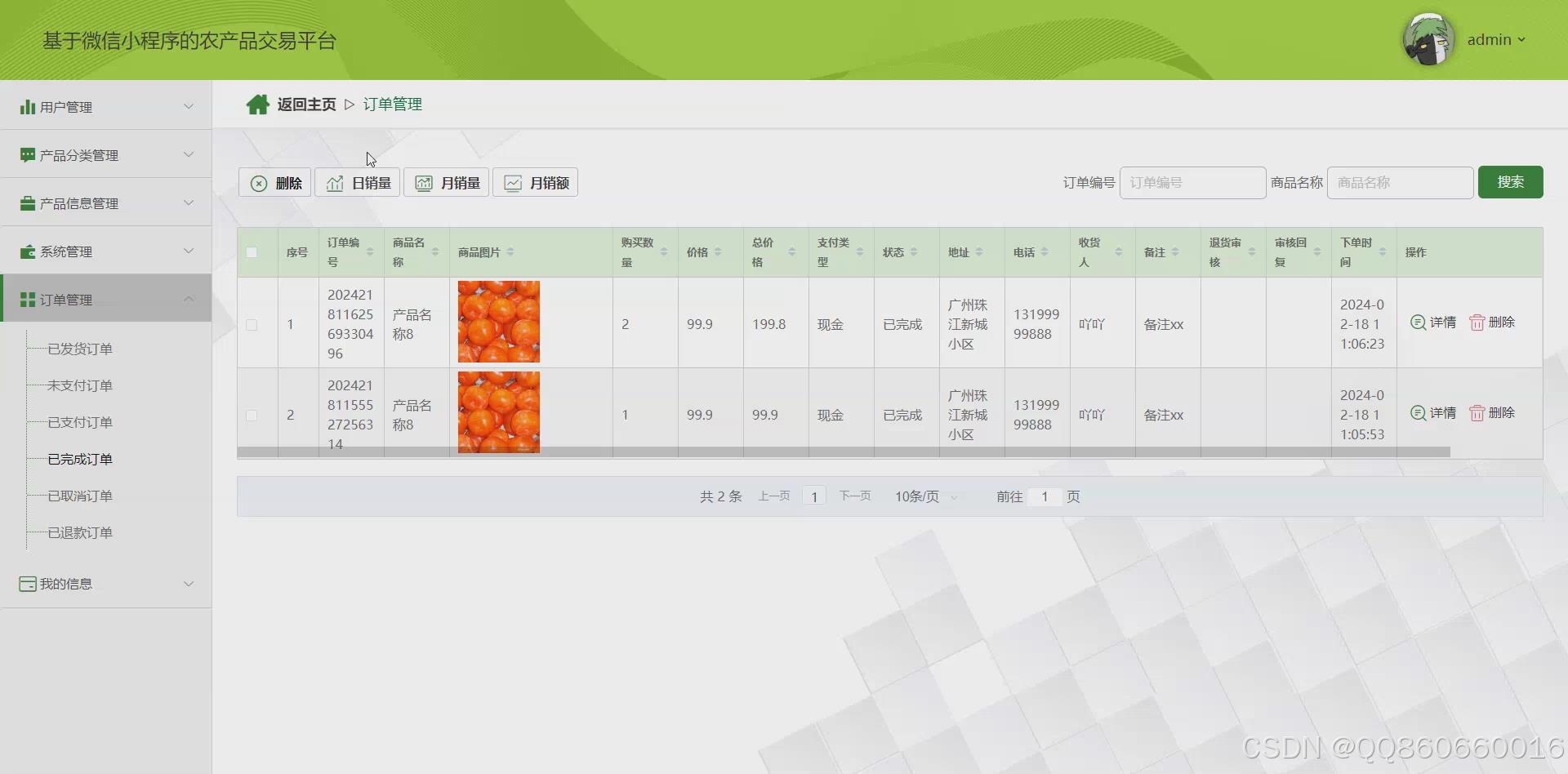Viewport: 1568px width, 774px height.
Task: Focus the 前往 page number field
Action: 1045,496
